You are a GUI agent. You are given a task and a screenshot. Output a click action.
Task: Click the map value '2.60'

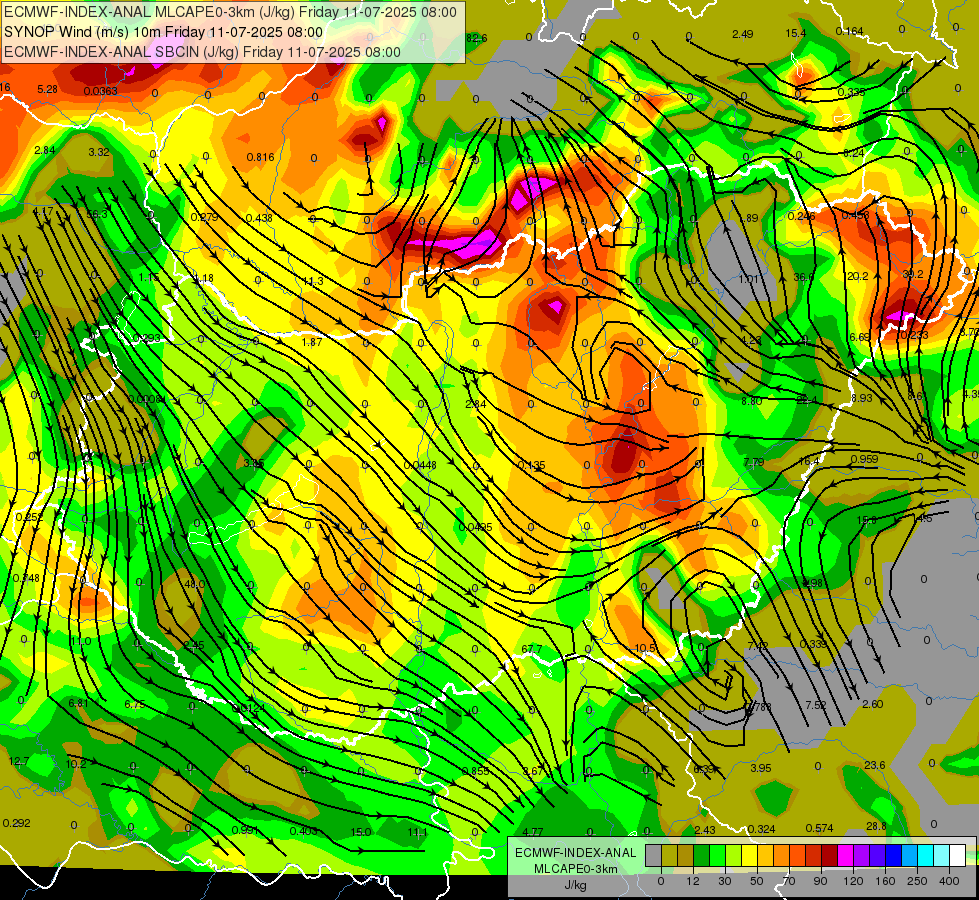click(872, 704)
